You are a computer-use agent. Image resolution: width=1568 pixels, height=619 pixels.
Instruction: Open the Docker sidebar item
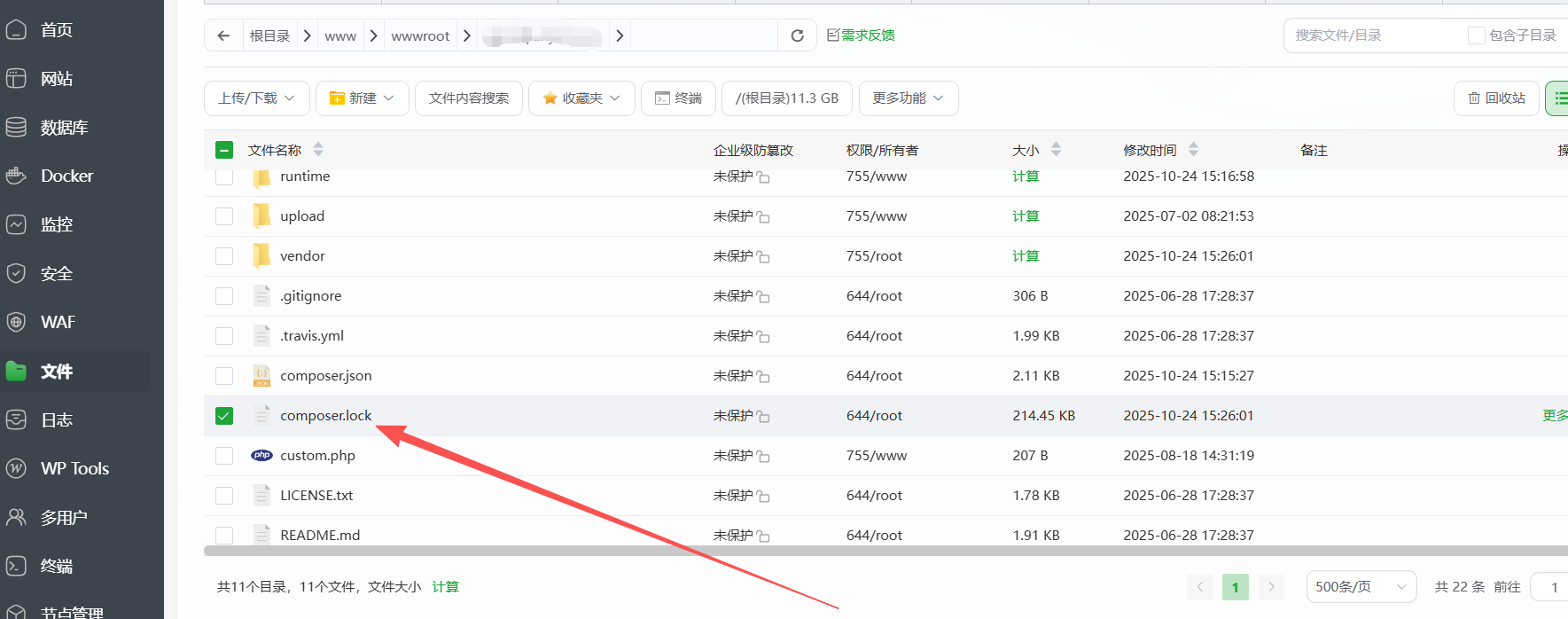(66, 176)
